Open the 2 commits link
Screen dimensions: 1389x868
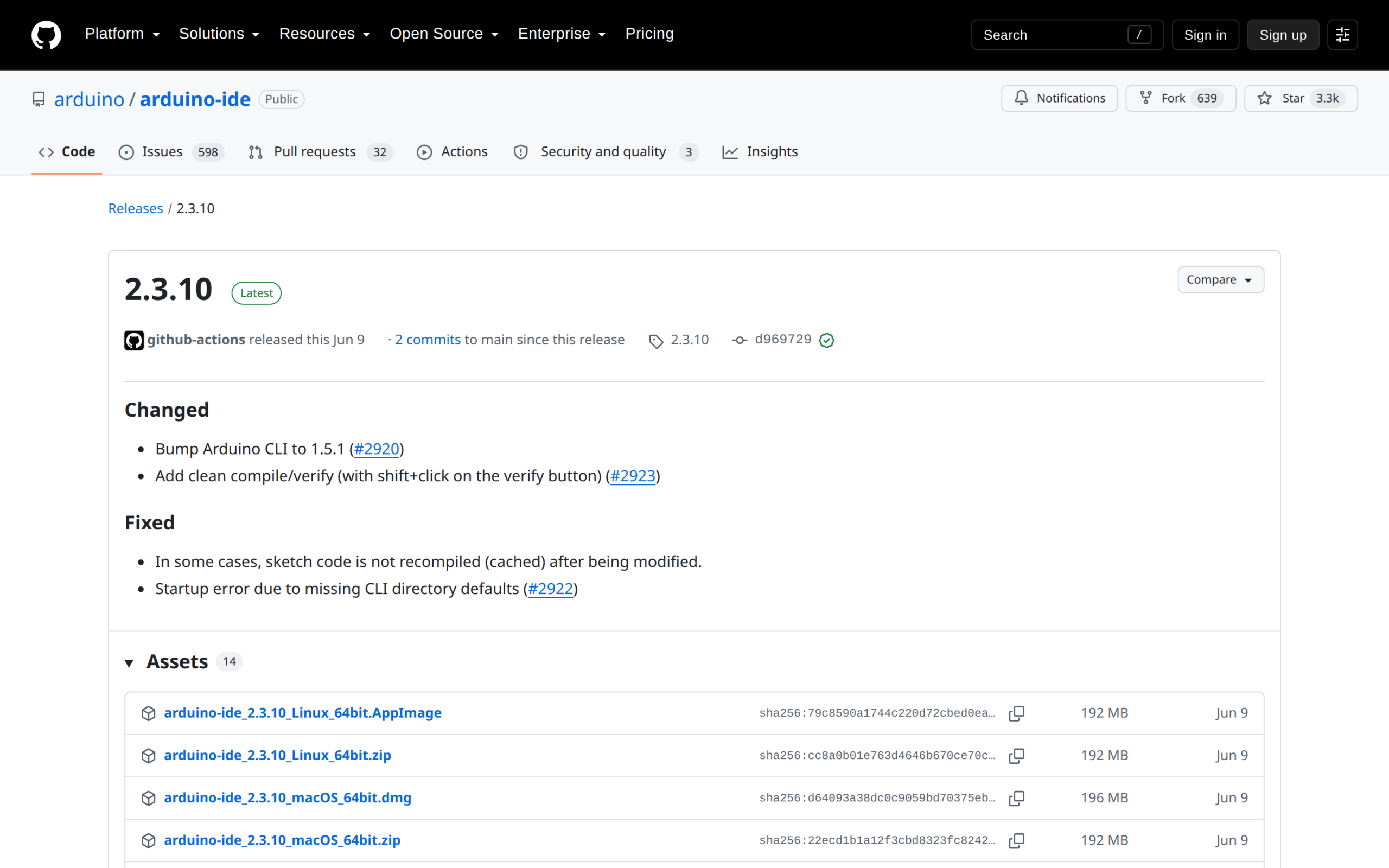click(x=428, y=340)
